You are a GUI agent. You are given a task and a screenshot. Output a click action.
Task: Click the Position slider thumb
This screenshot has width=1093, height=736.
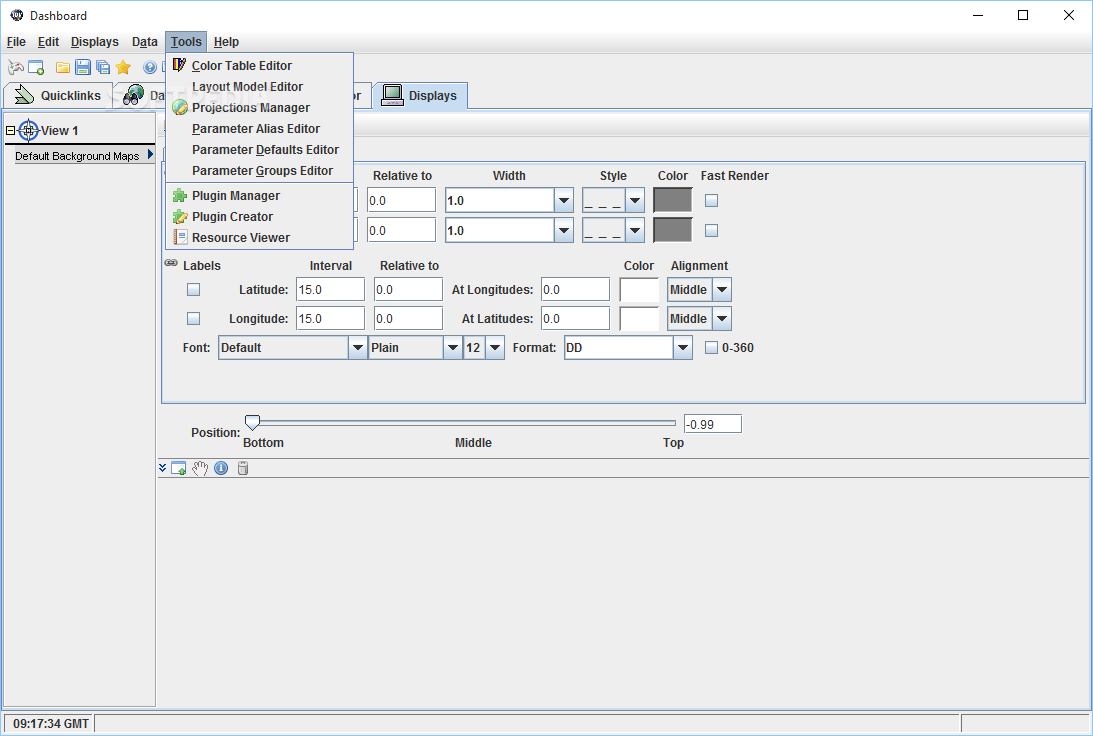click(252, 422)
